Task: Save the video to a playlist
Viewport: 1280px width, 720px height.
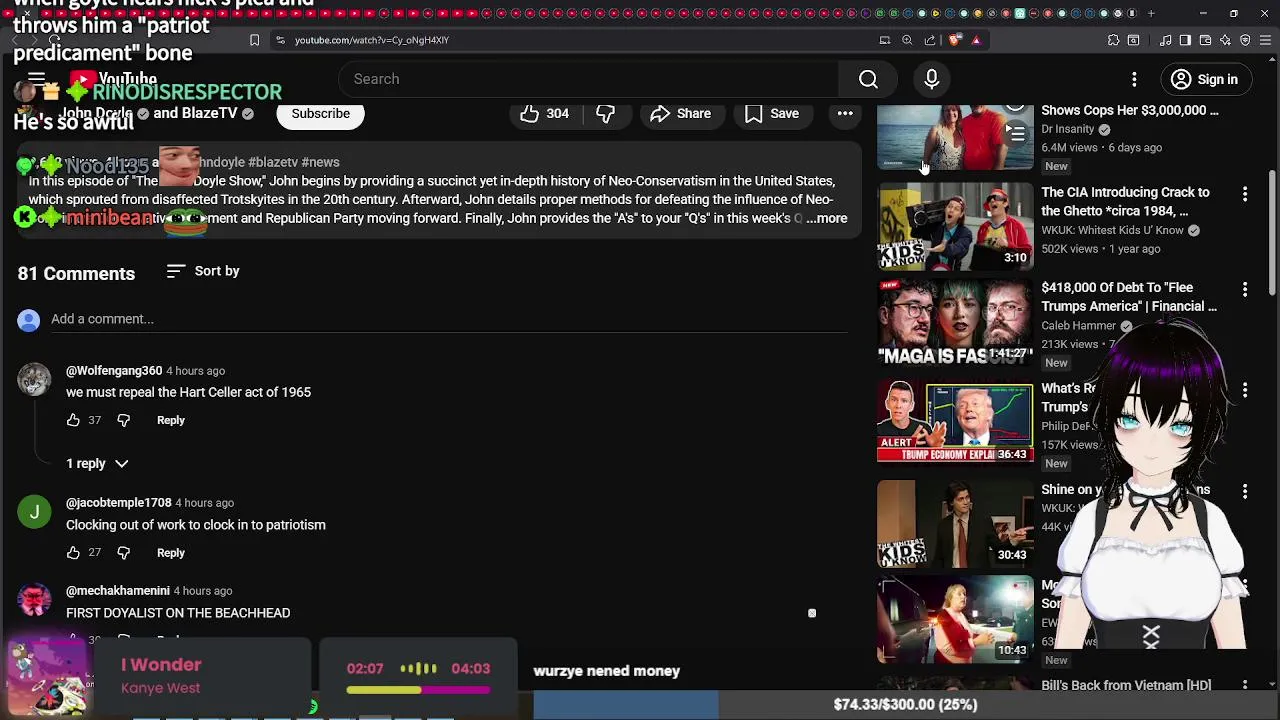Action: click(x=771, y=113)
